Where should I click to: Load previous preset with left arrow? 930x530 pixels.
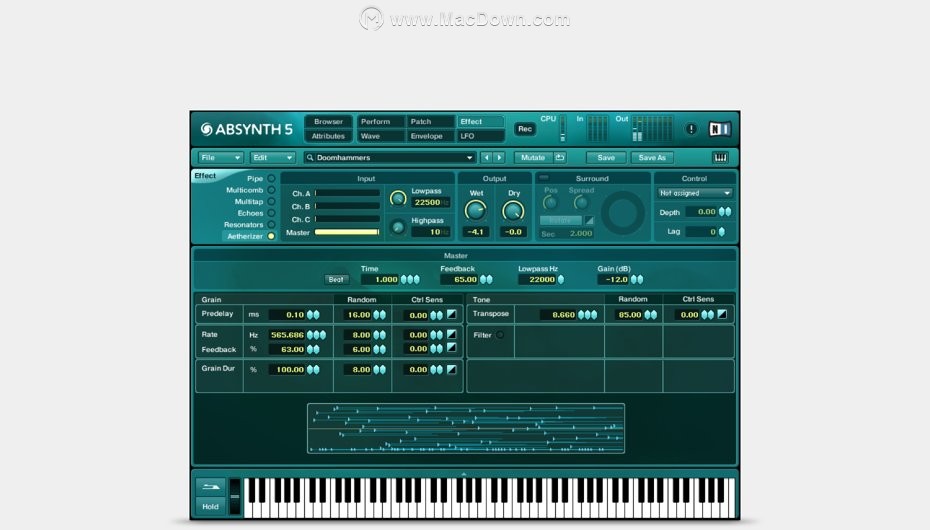486,158
